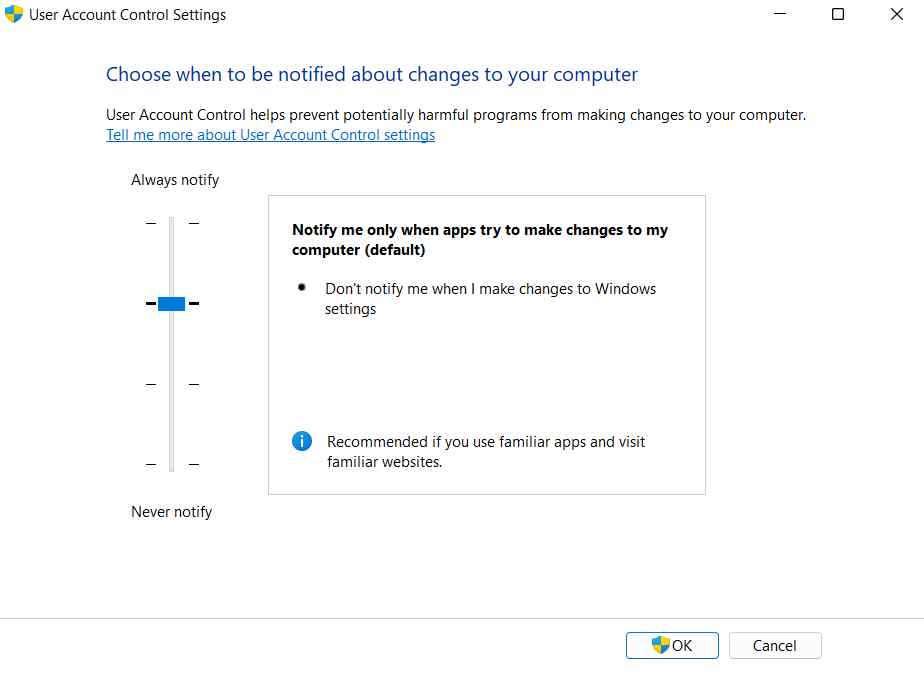The height and width of the screenshot is (680, 924).
Task: Click the User Account Control helps prevent sentence
Action: (455, 114)
